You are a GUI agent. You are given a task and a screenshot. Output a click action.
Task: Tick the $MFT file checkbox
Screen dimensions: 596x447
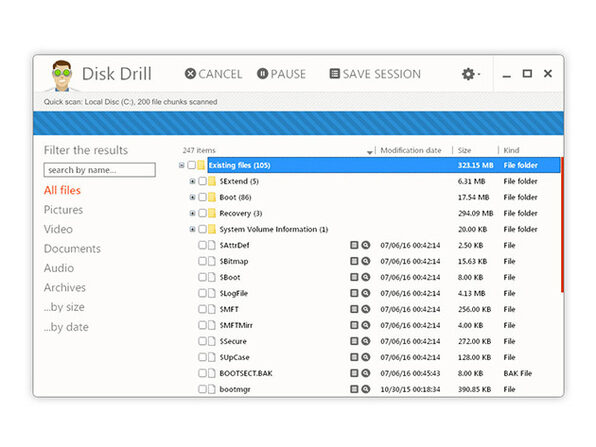(202, 309)
